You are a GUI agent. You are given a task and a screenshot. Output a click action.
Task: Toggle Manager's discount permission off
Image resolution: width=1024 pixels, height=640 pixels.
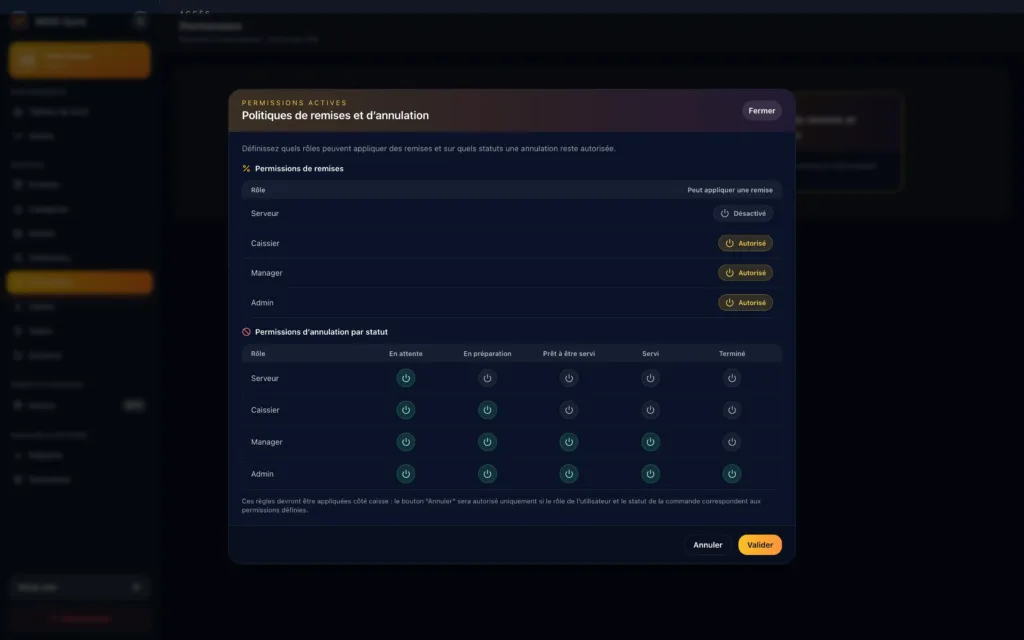pyautogui.click(x=745, y=273)
